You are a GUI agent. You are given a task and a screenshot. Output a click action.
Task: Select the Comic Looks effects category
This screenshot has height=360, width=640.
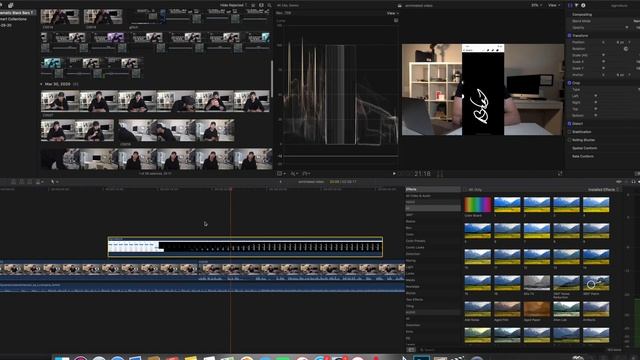[x=415, y=247]
